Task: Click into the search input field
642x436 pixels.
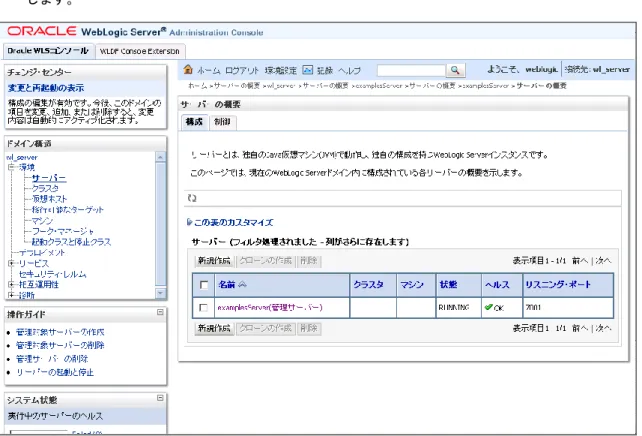Action: (411, 70)
